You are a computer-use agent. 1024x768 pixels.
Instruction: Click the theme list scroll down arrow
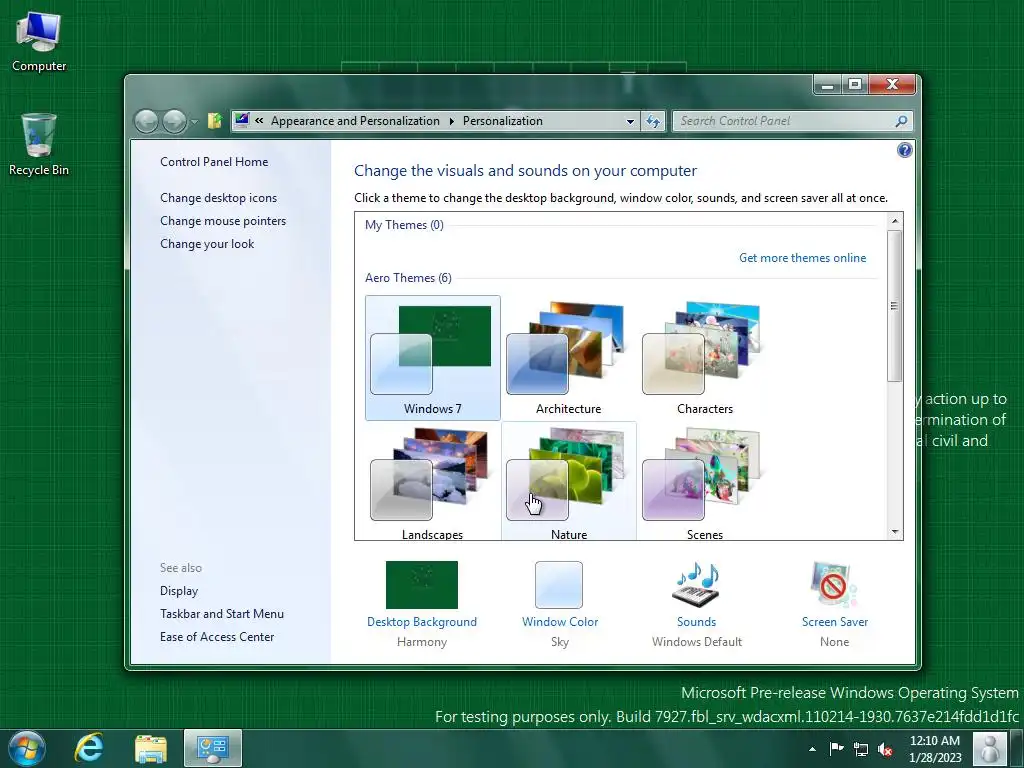895,532
